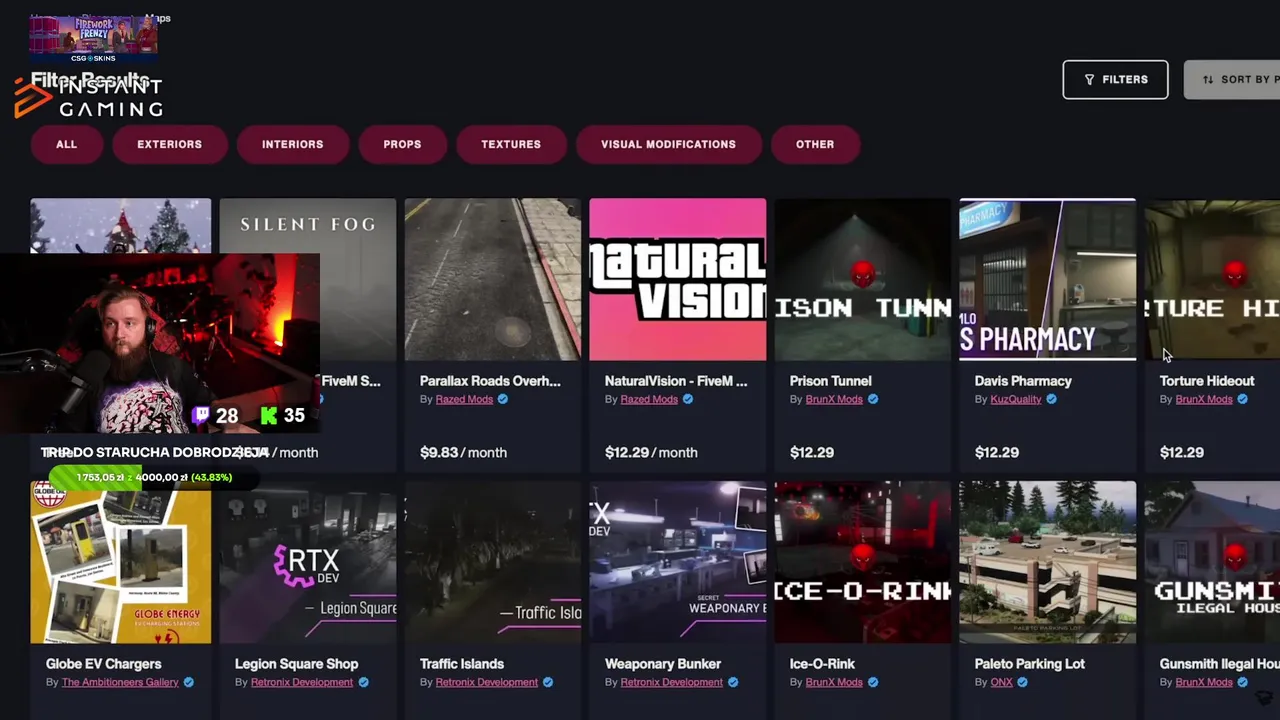Viewport: 1280px width, 720px height.
Task: Click the Traffic Islands title
Action: (462, 664)
